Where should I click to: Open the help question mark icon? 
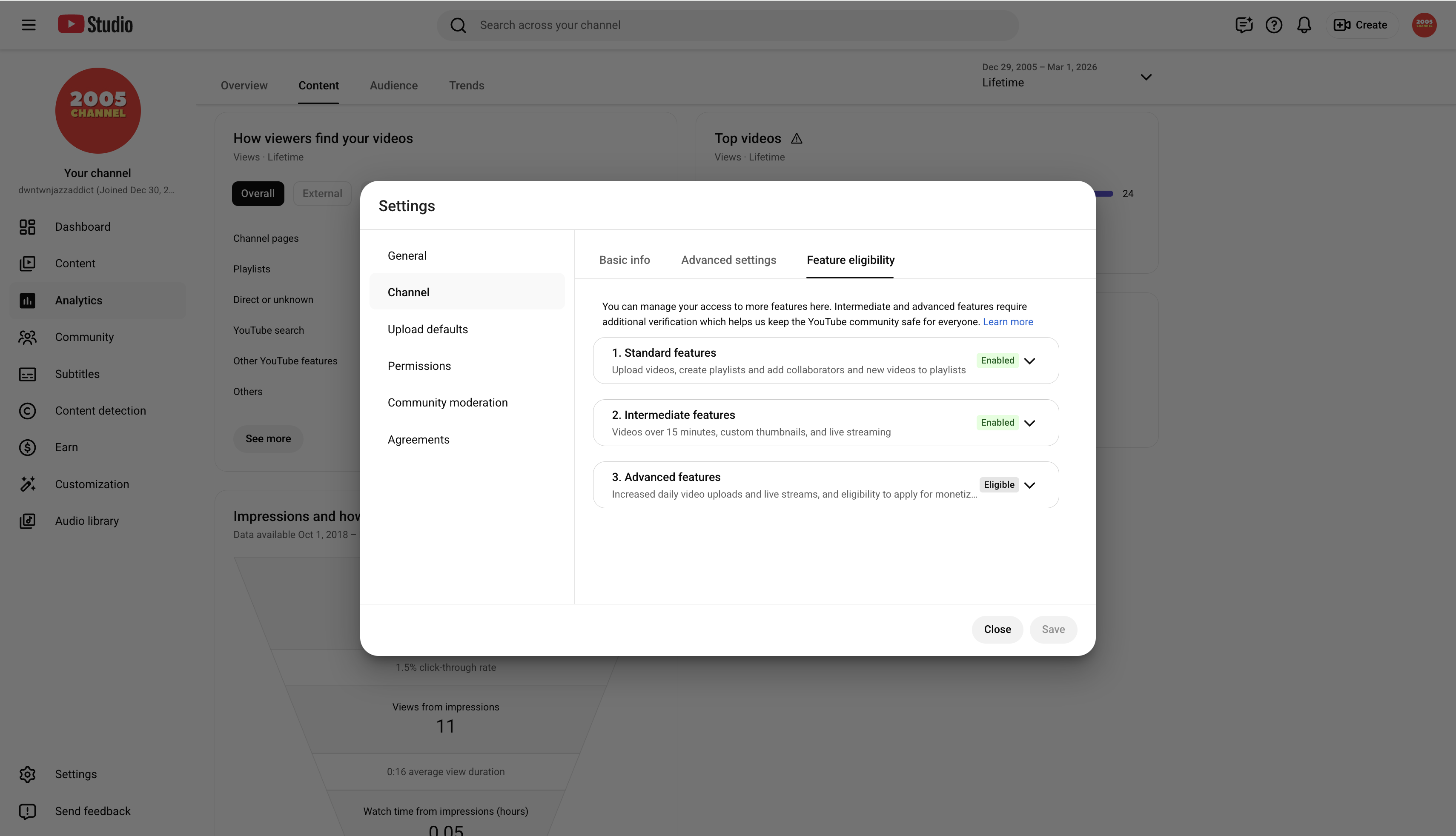pyautogui.click(x=1274, y=25)
